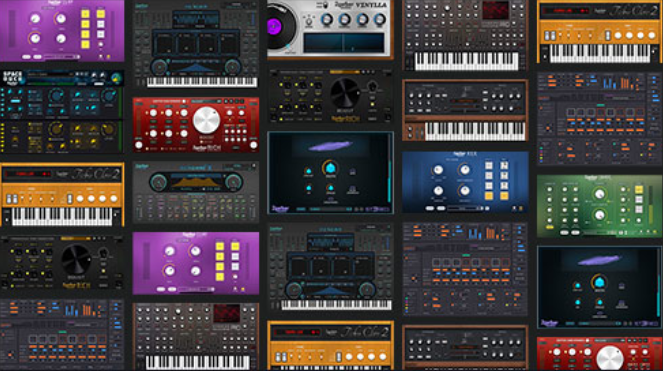Click the second white pill button on blue plugin
This screenshot has height=371, width=663.
(441, 208)
